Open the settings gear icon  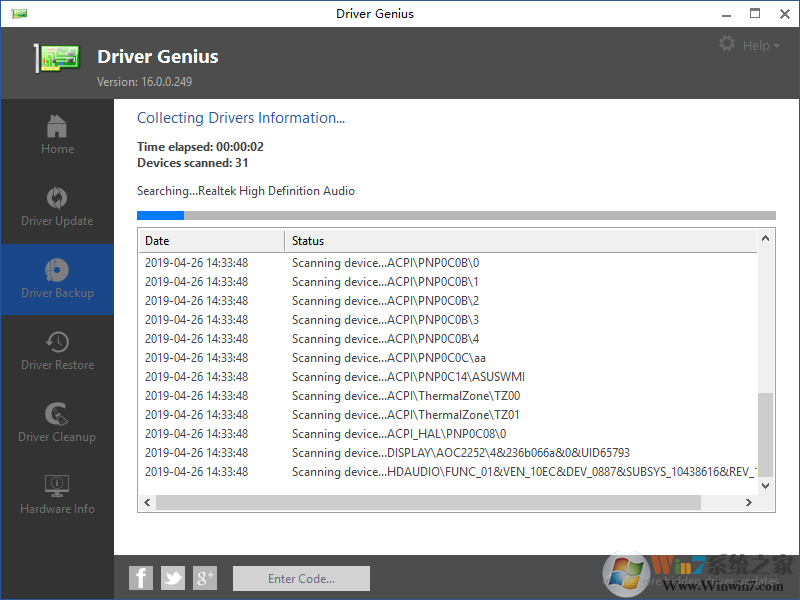(x=727, y=44)
